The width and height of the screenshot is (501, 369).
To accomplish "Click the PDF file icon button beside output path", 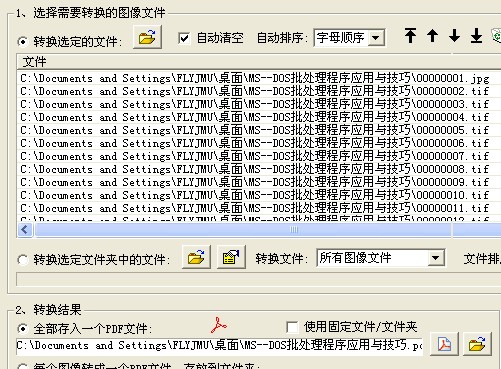I will 444,344.
